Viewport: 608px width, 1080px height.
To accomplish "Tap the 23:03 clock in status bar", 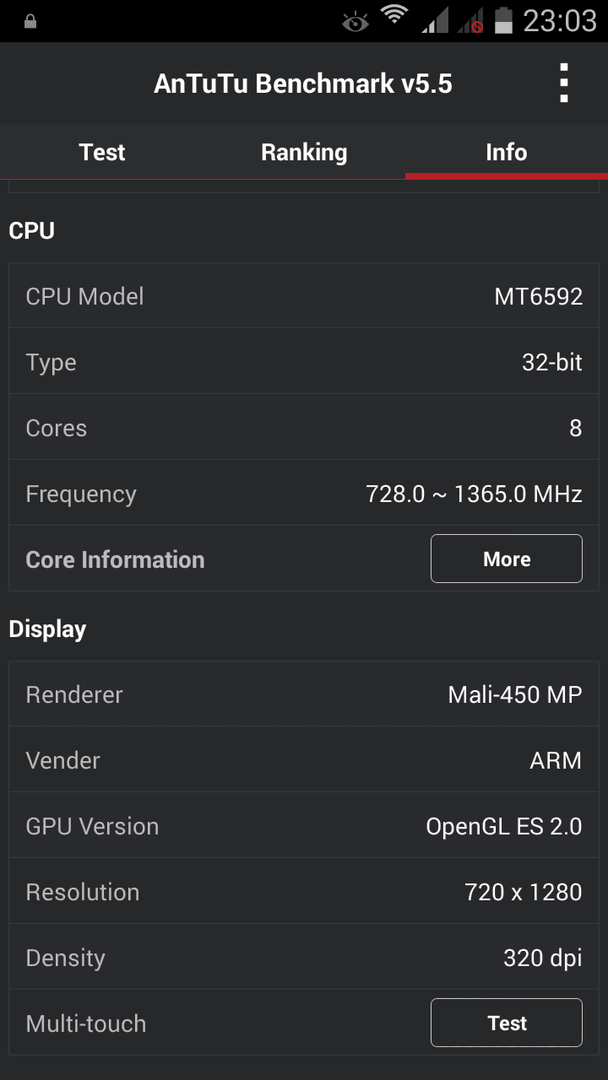I will pos(560,21).
